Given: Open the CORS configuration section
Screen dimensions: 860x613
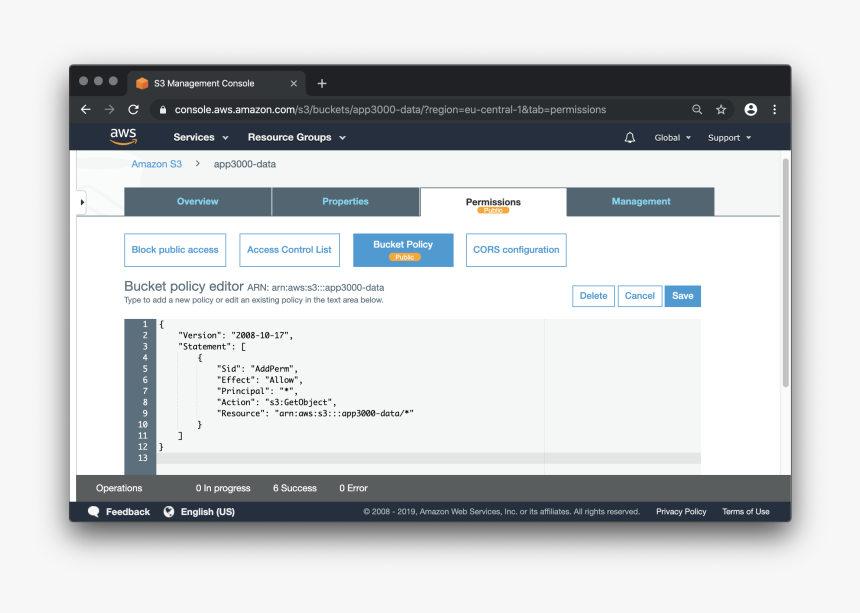Looking at the screenshot, I should pos(516,250).
